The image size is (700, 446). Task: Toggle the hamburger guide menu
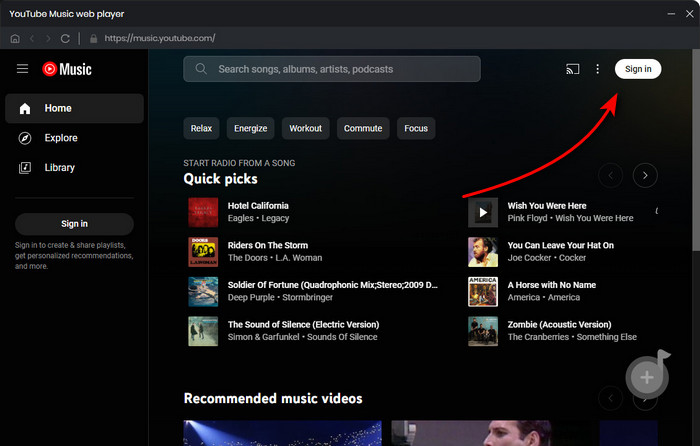22,69
